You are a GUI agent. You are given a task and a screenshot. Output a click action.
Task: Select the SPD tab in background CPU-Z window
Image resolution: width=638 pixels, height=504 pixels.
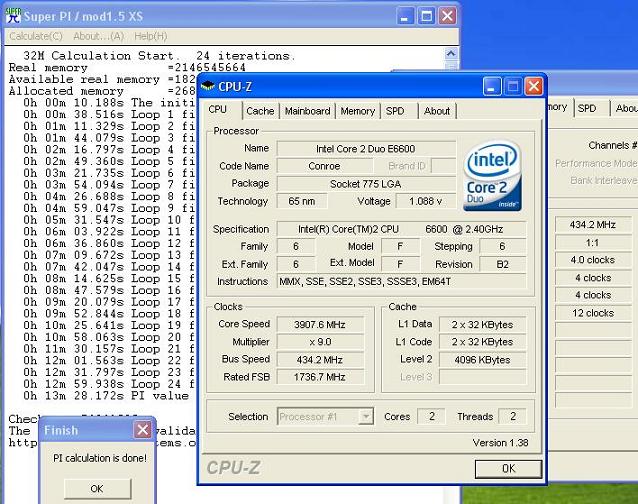[x=587, y=108]
